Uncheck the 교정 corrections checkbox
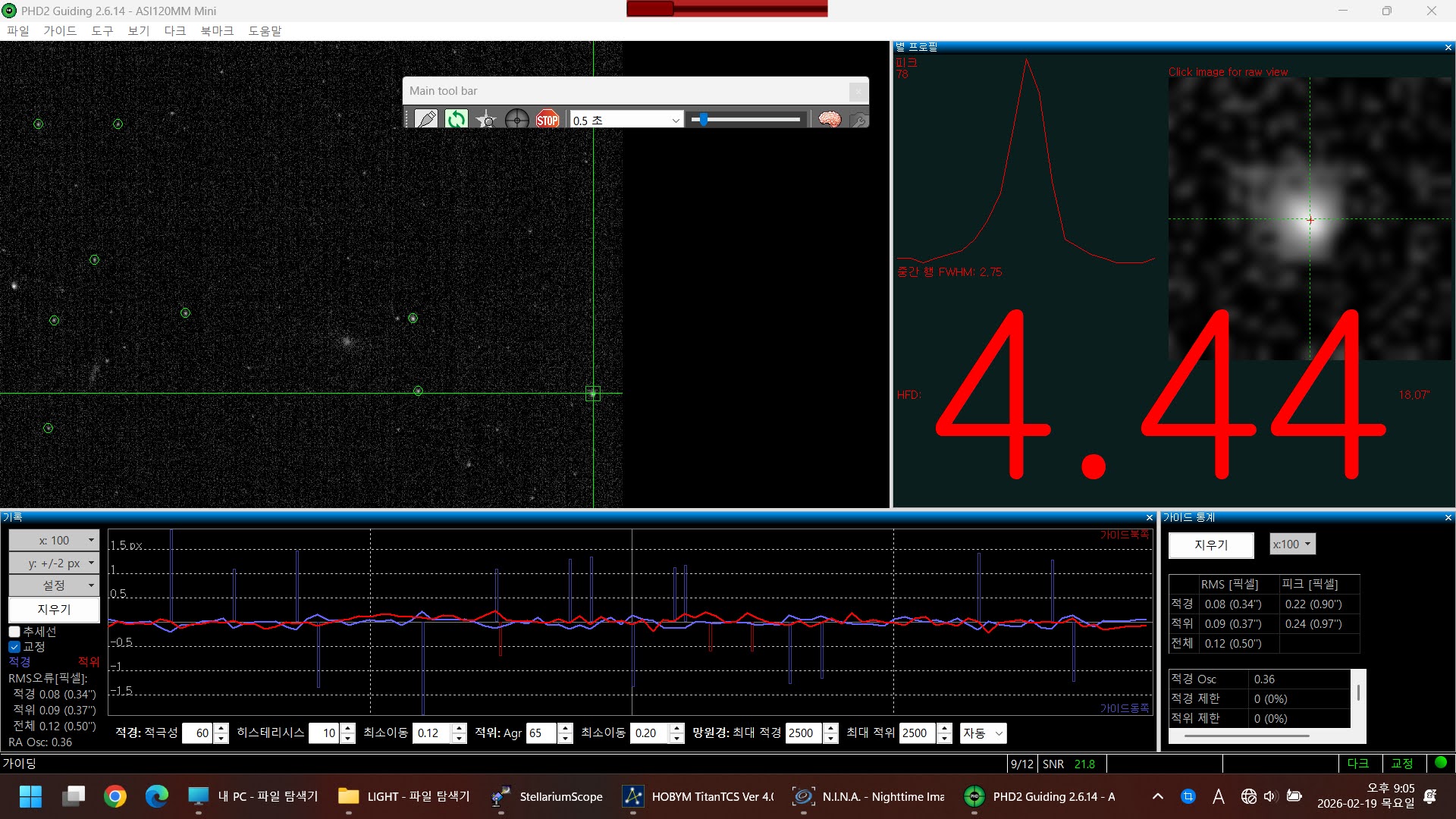The image size is (1456, 819). [14, 647]
